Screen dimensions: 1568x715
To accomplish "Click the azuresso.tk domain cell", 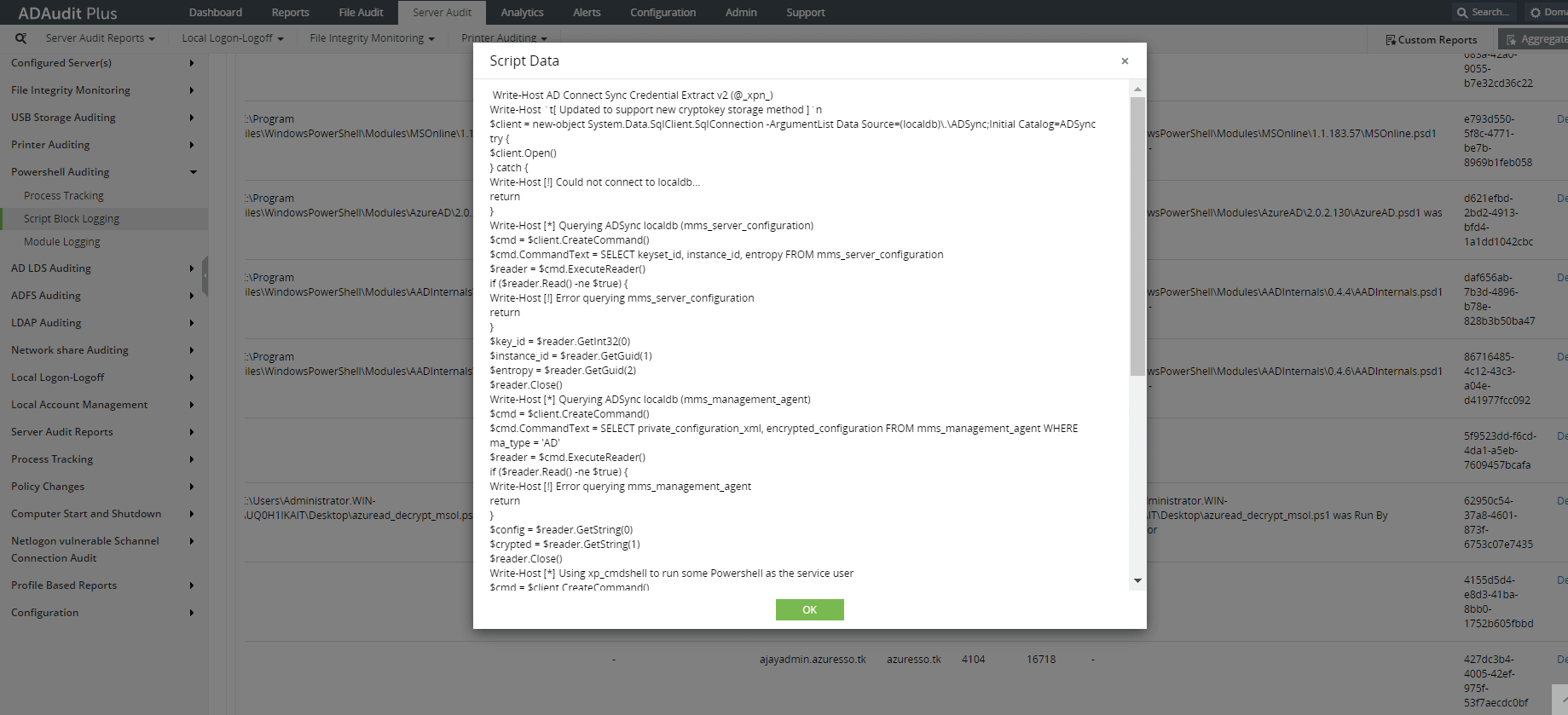I will pos(914,660).
